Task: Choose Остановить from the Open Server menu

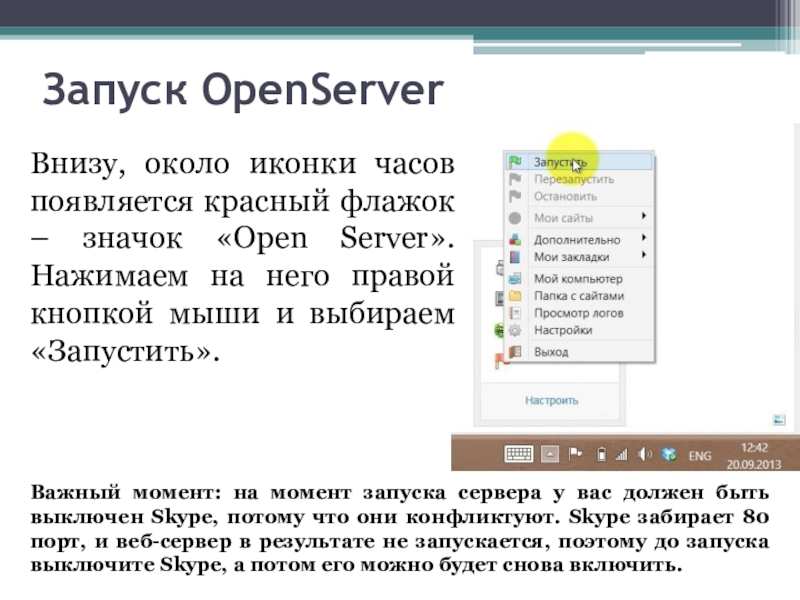Action: pyautogui.click(x=565, y=196)
